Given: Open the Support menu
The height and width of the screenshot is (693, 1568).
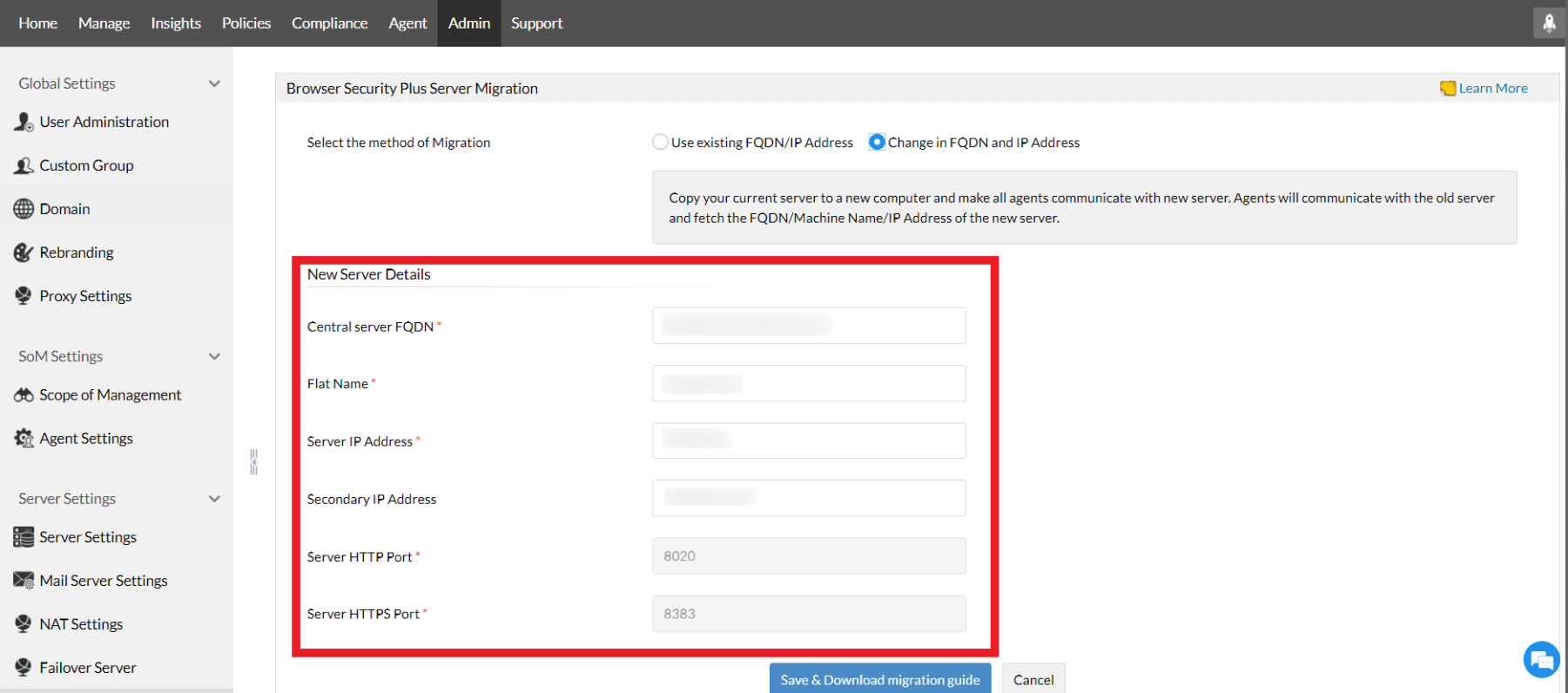Looking at the screenshot, I should (x=537, y=24).
